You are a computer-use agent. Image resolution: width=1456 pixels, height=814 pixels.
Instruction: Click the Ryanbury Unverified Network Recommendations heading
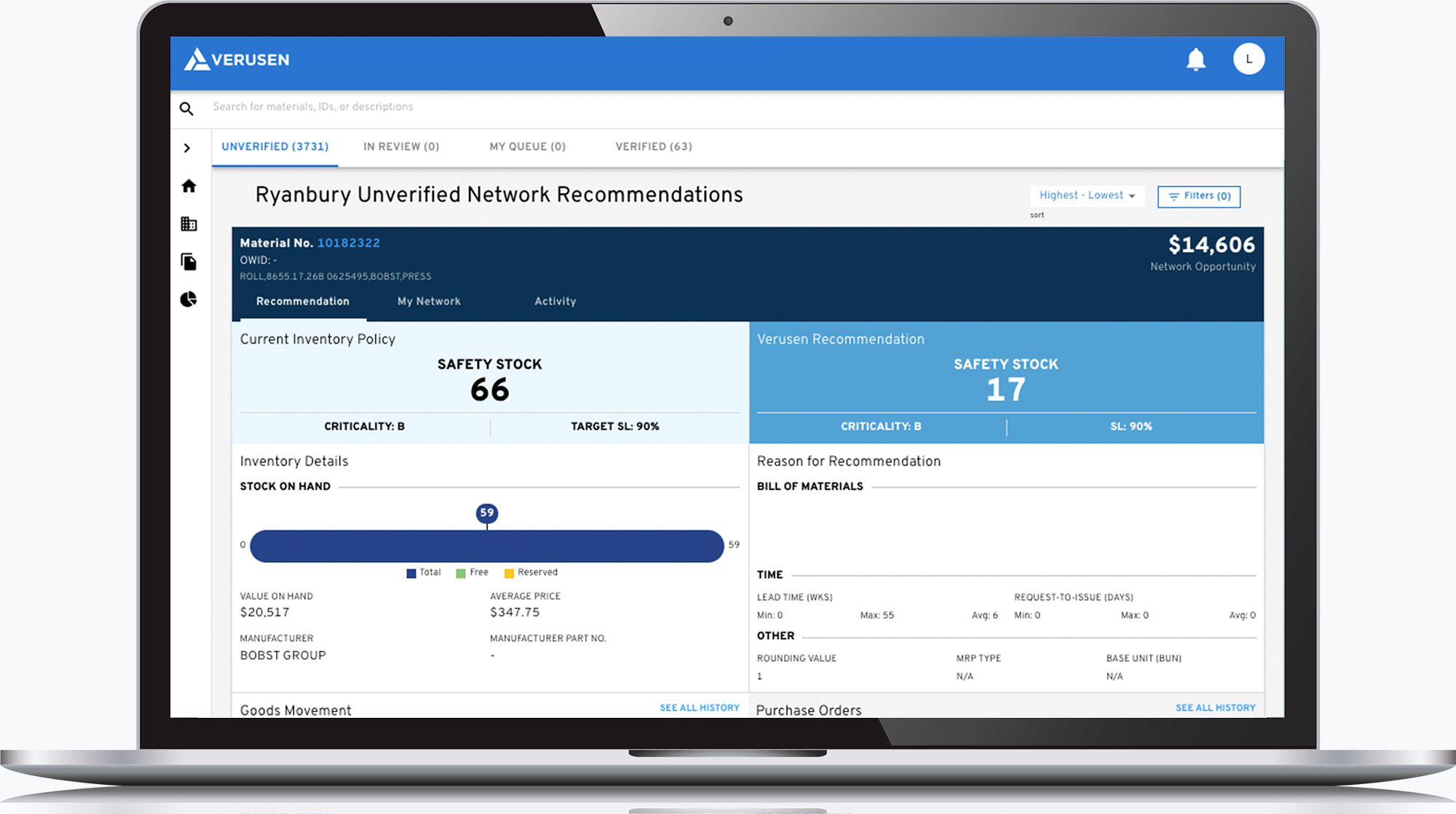pyautogui.click(x=499, y=195)
